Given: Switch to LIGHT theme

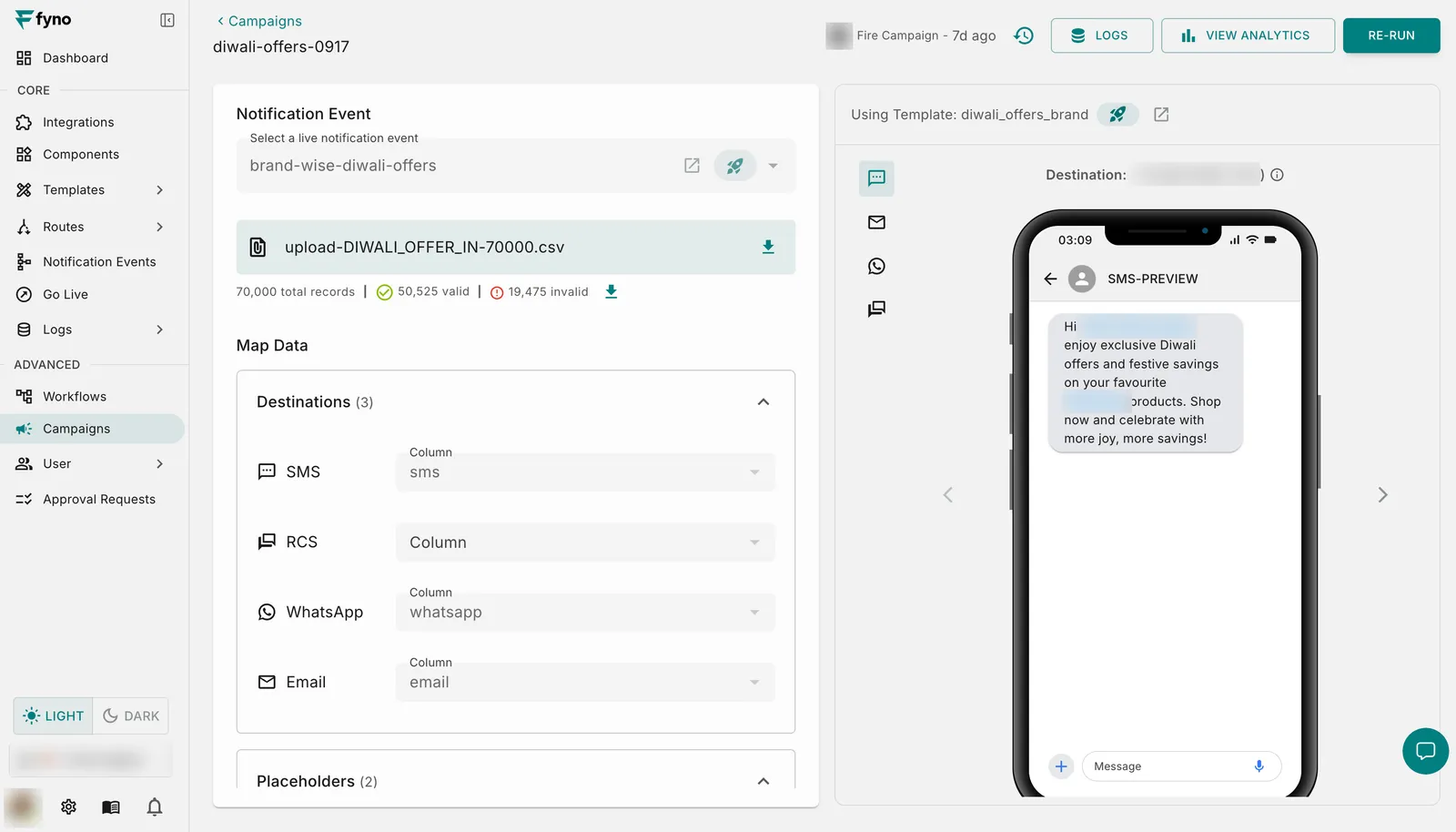Looking at the screenshot, I should point(53,716).
